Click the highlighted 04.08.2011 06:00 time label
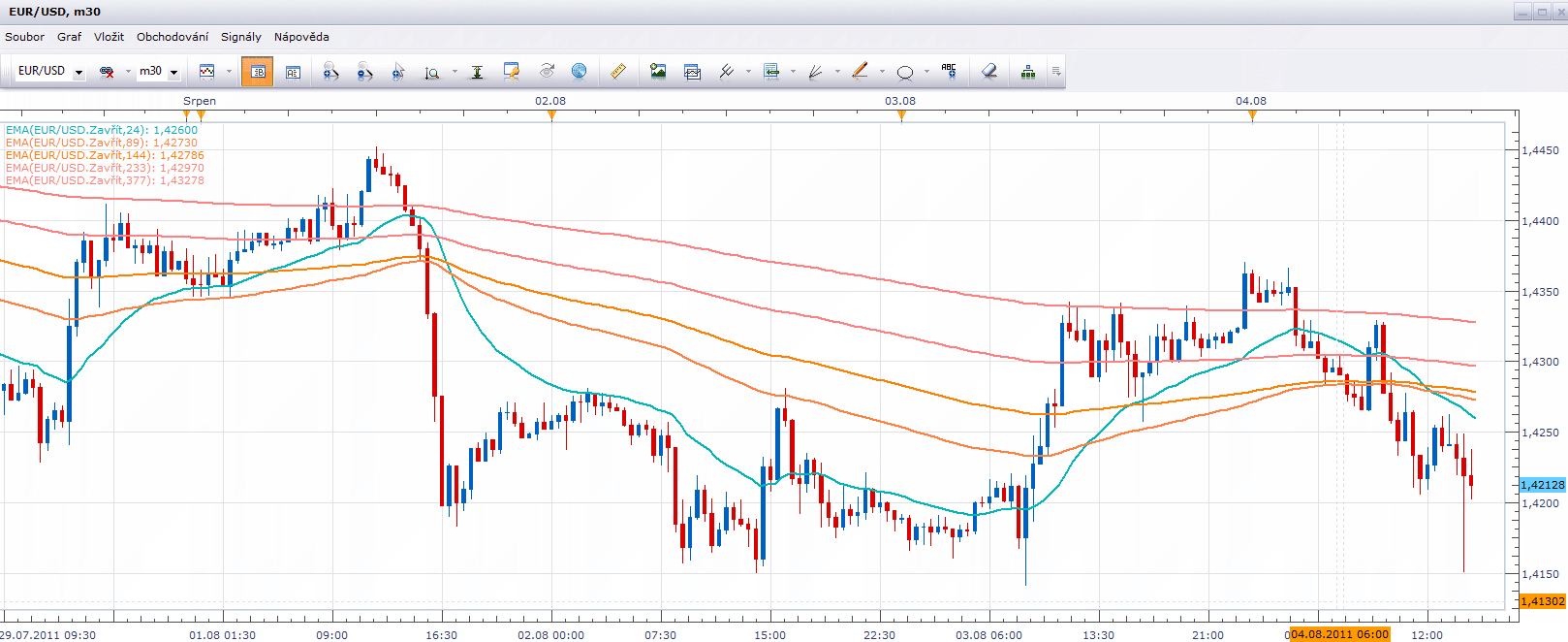 [1340, 634]
